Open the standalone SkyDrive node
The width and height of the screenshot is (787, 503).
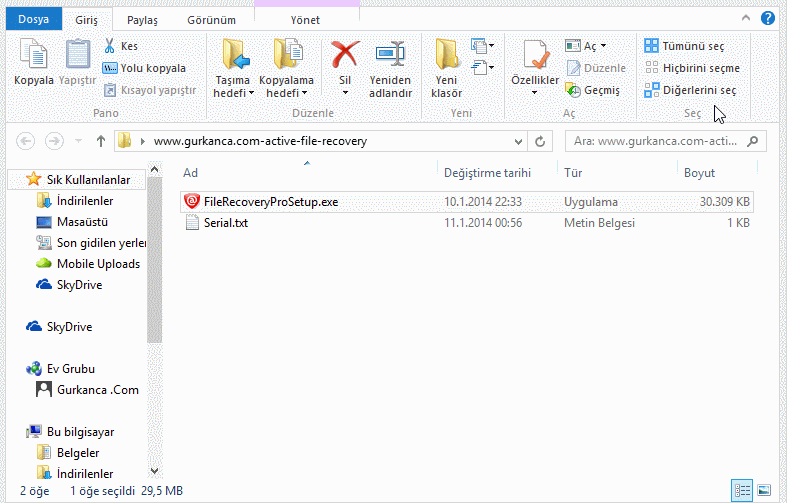tap(59, 327)
